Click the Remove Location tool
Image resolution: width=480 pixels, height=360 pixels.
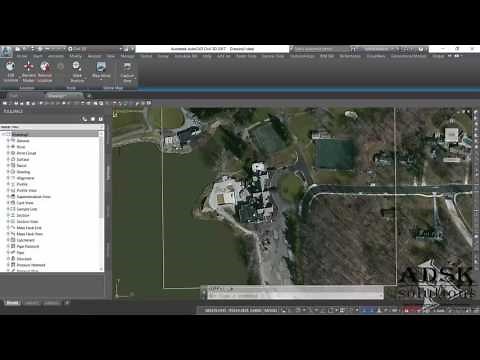tap(45, 72)
